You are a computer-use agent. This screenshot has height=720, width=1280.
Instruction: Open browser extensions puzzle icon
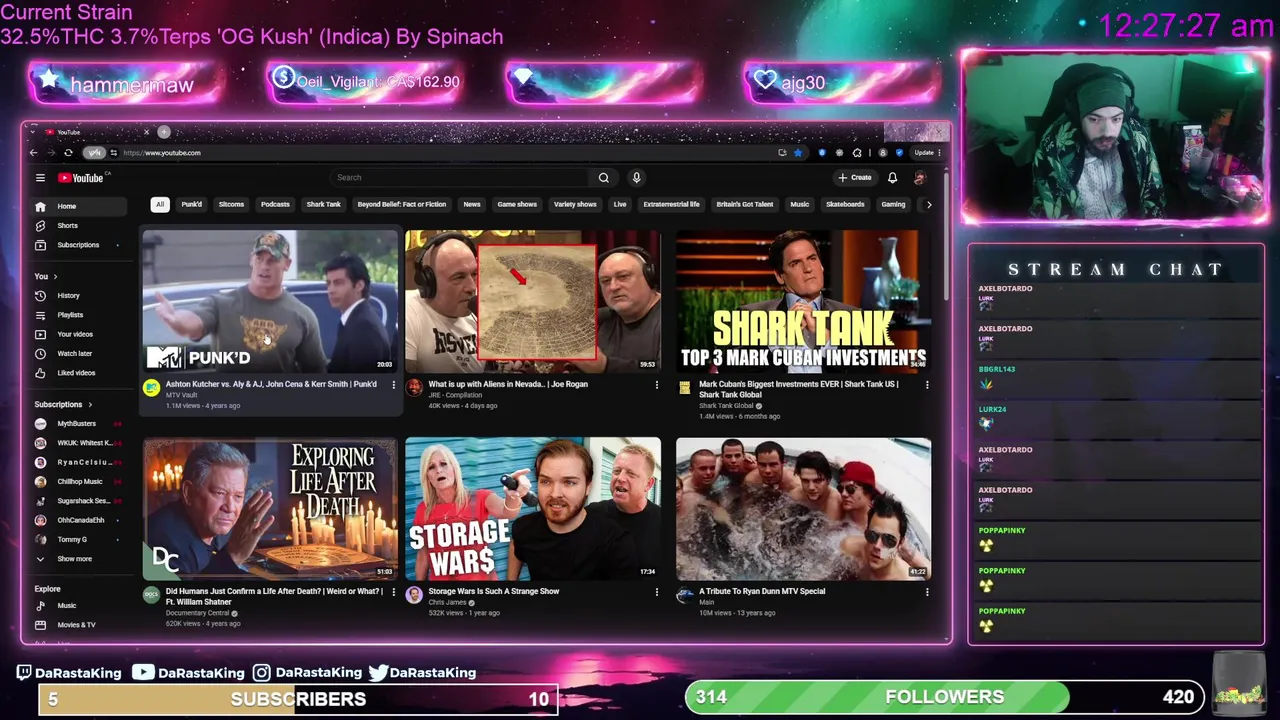point(856,153)
